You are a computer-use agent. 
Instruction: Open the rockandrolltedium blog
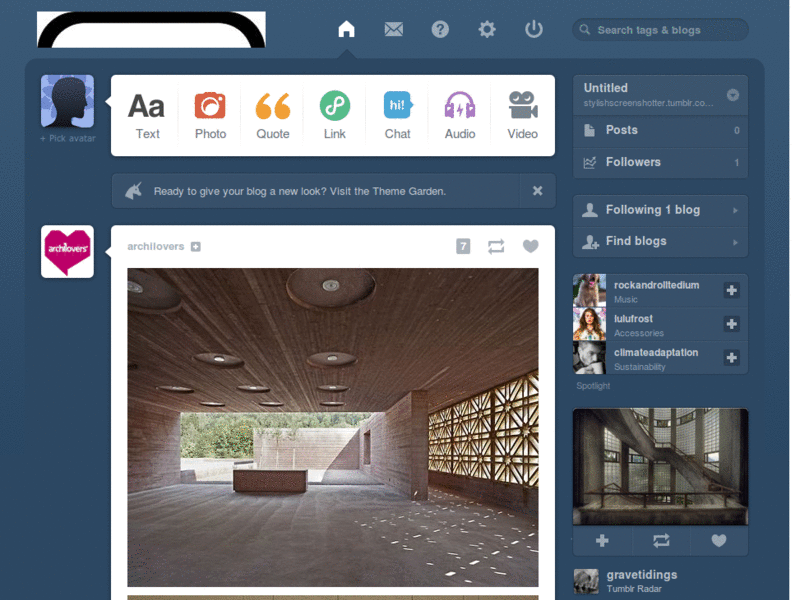tap(656, 285)
